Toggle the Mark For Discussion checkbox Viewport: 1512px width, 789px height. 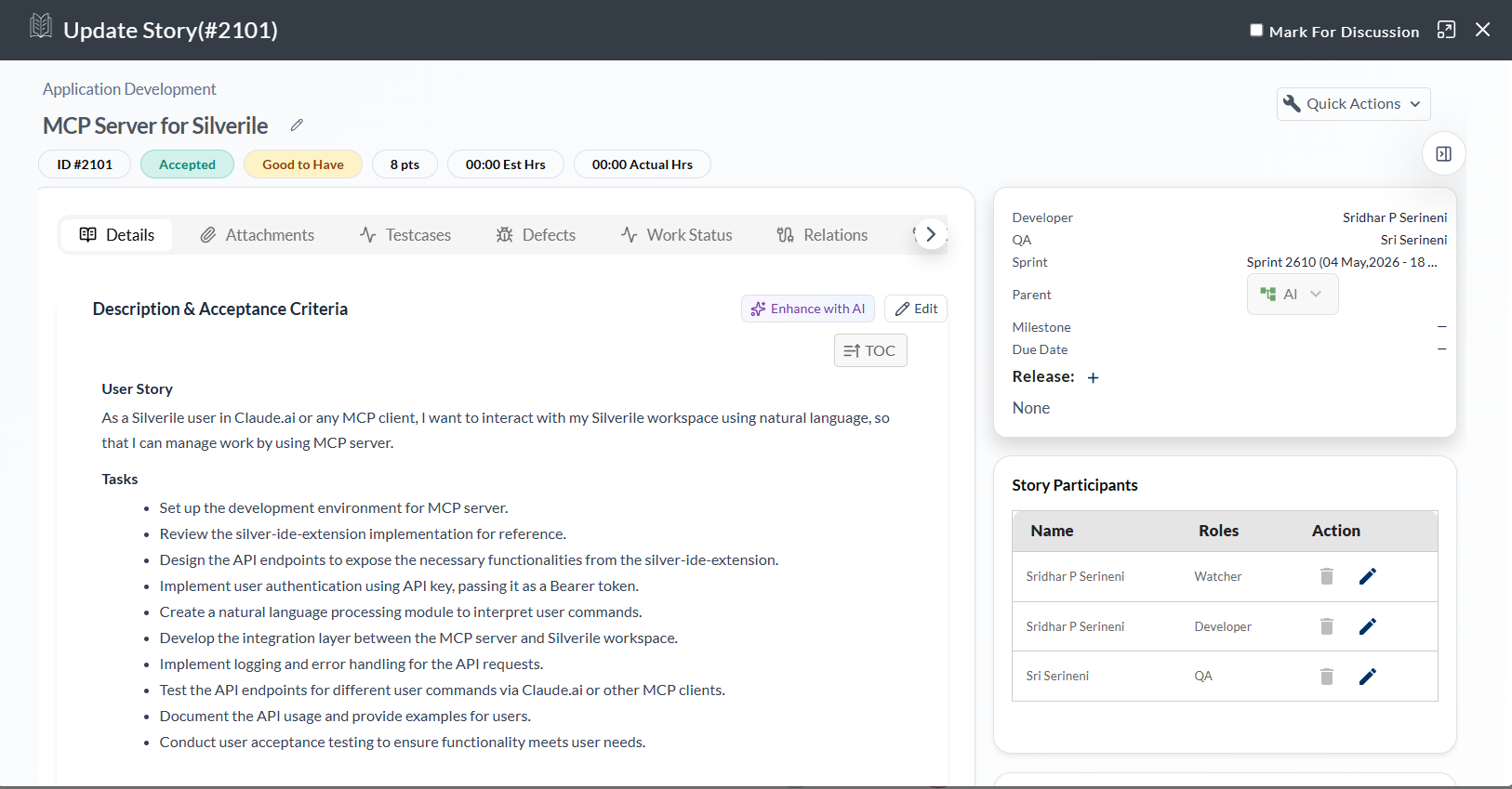tap(1256, 31)
